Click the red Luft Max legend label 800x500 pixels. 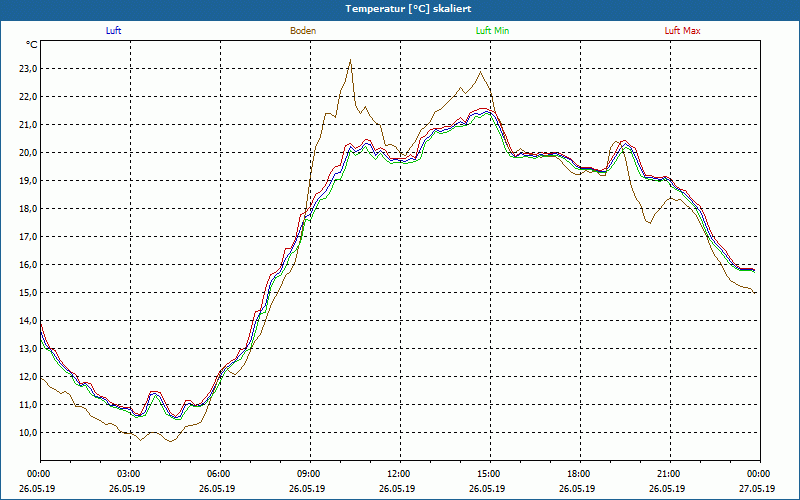click(x=682, y=31)
